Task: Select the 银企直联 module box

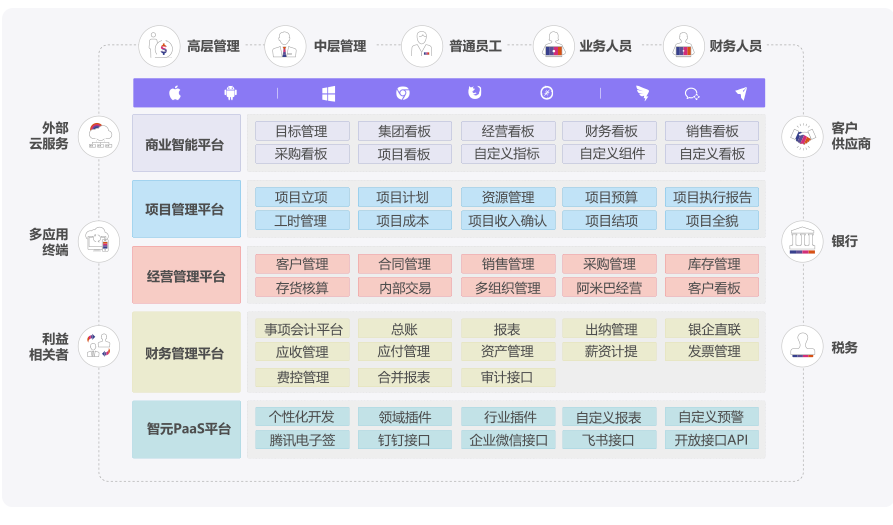Action: point(713,329)
